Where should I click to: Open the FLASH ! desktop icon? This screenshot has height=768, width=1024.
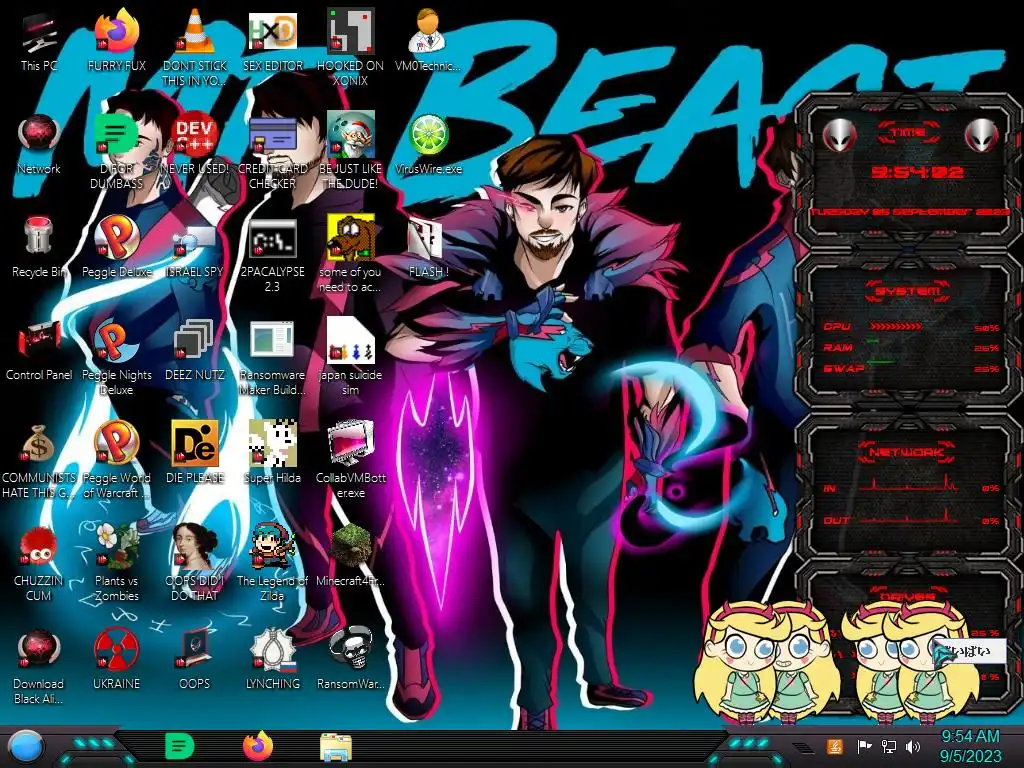[428, 239]
